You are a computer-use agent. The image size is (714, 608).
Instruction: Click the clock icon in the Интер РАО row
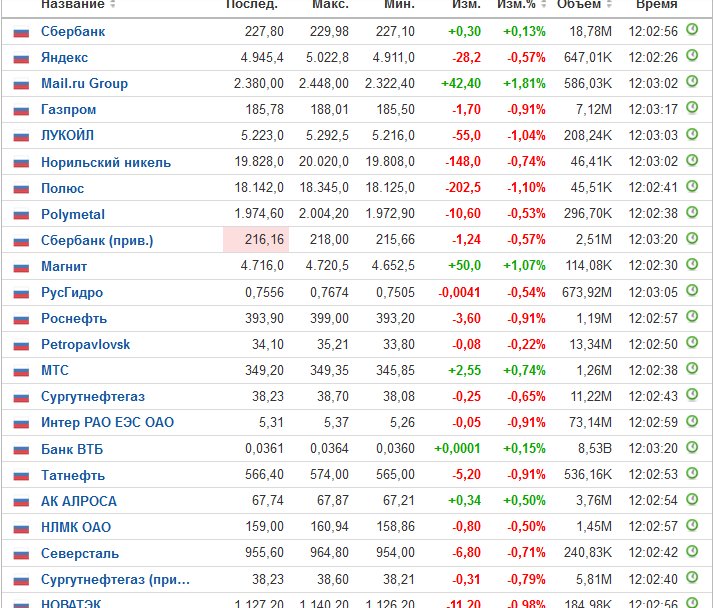point(692,421)
